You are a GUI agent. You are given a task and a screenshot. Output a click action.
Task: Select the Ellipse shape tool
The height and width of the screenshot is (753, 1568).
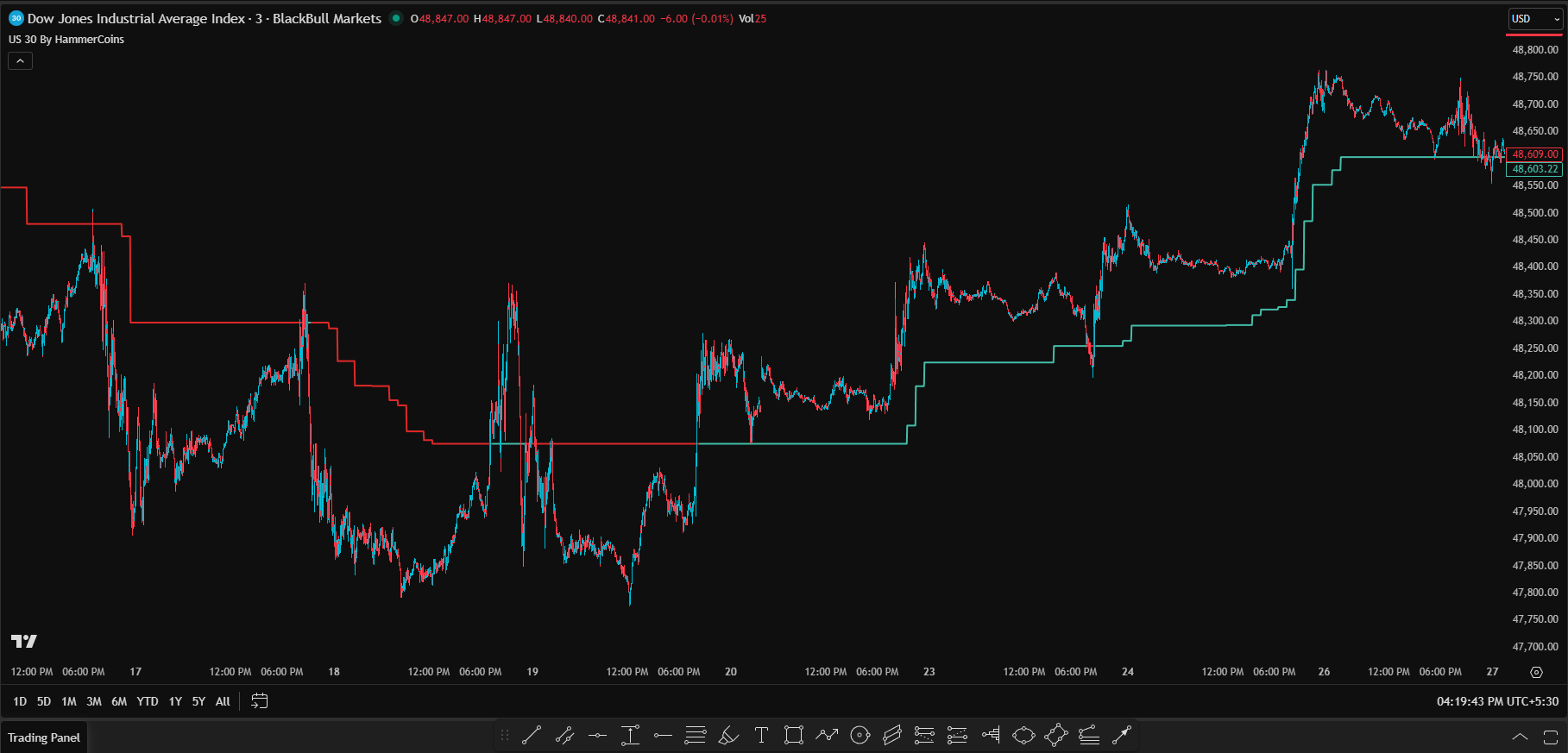[x=1023, y=735]
